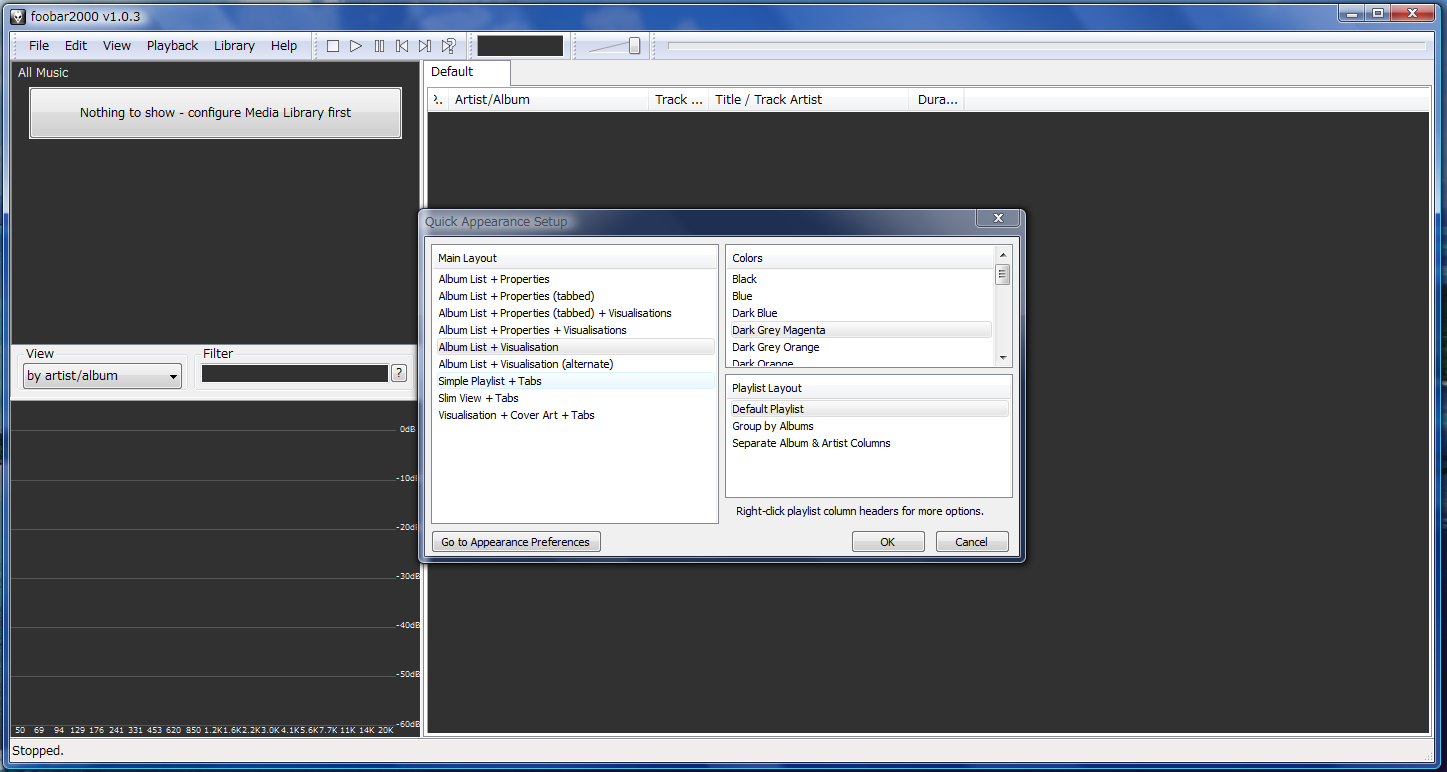The width and height of the screenshot is (1447, 772).
Task: Open the Help menu
Action: click(284, 46)
